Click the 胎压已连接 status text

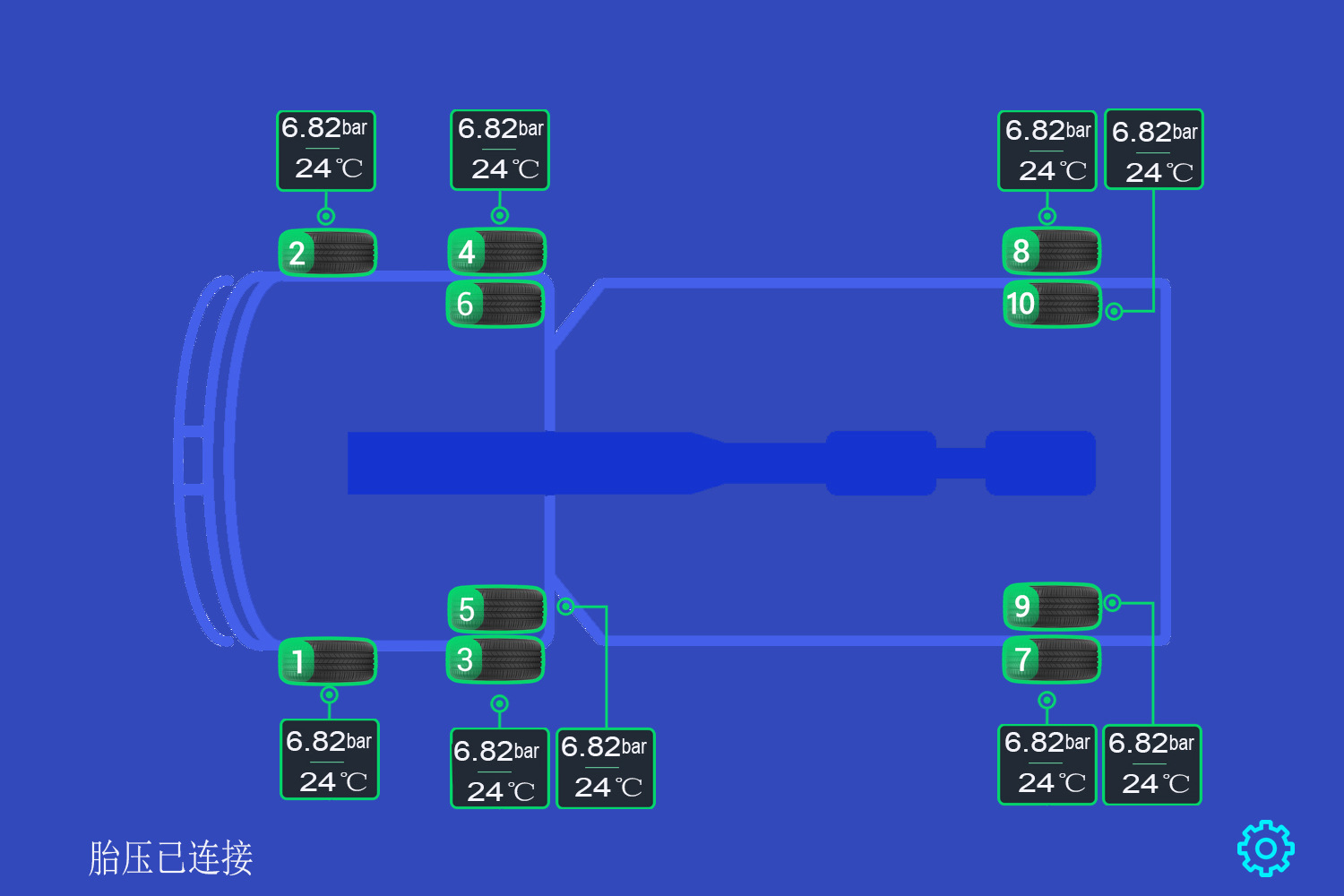pos(170,857)
